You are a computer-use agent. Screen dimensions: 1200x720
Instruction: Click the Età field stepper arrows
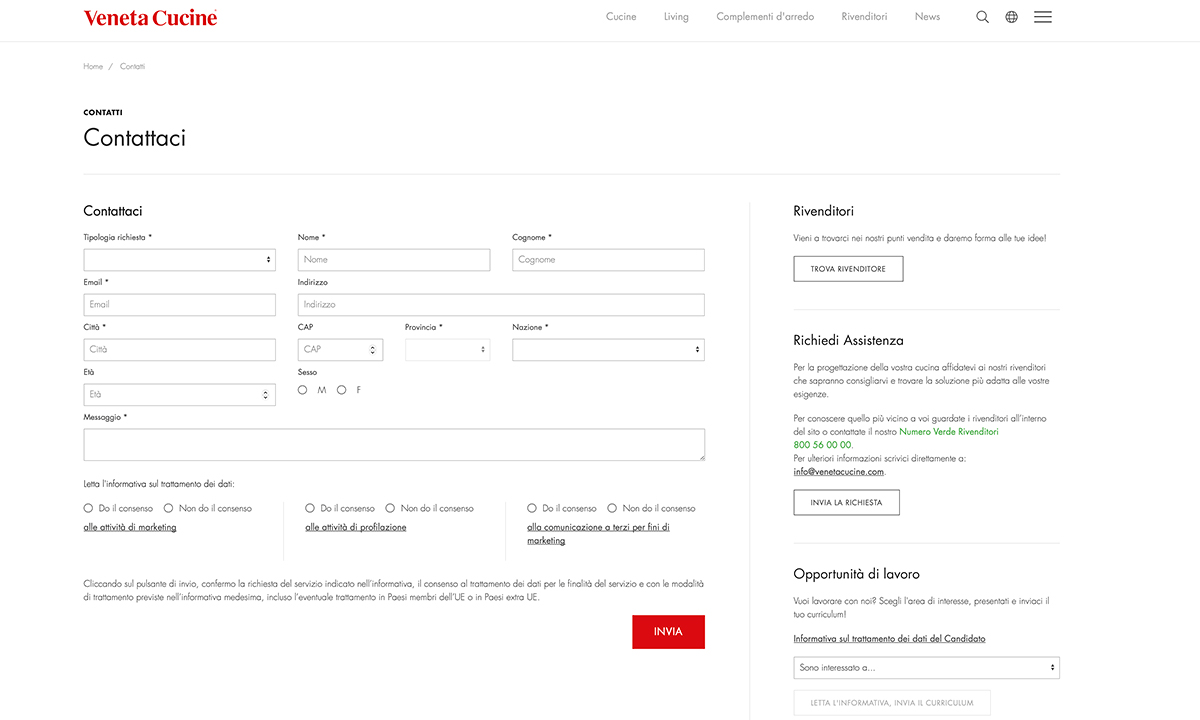266,395
